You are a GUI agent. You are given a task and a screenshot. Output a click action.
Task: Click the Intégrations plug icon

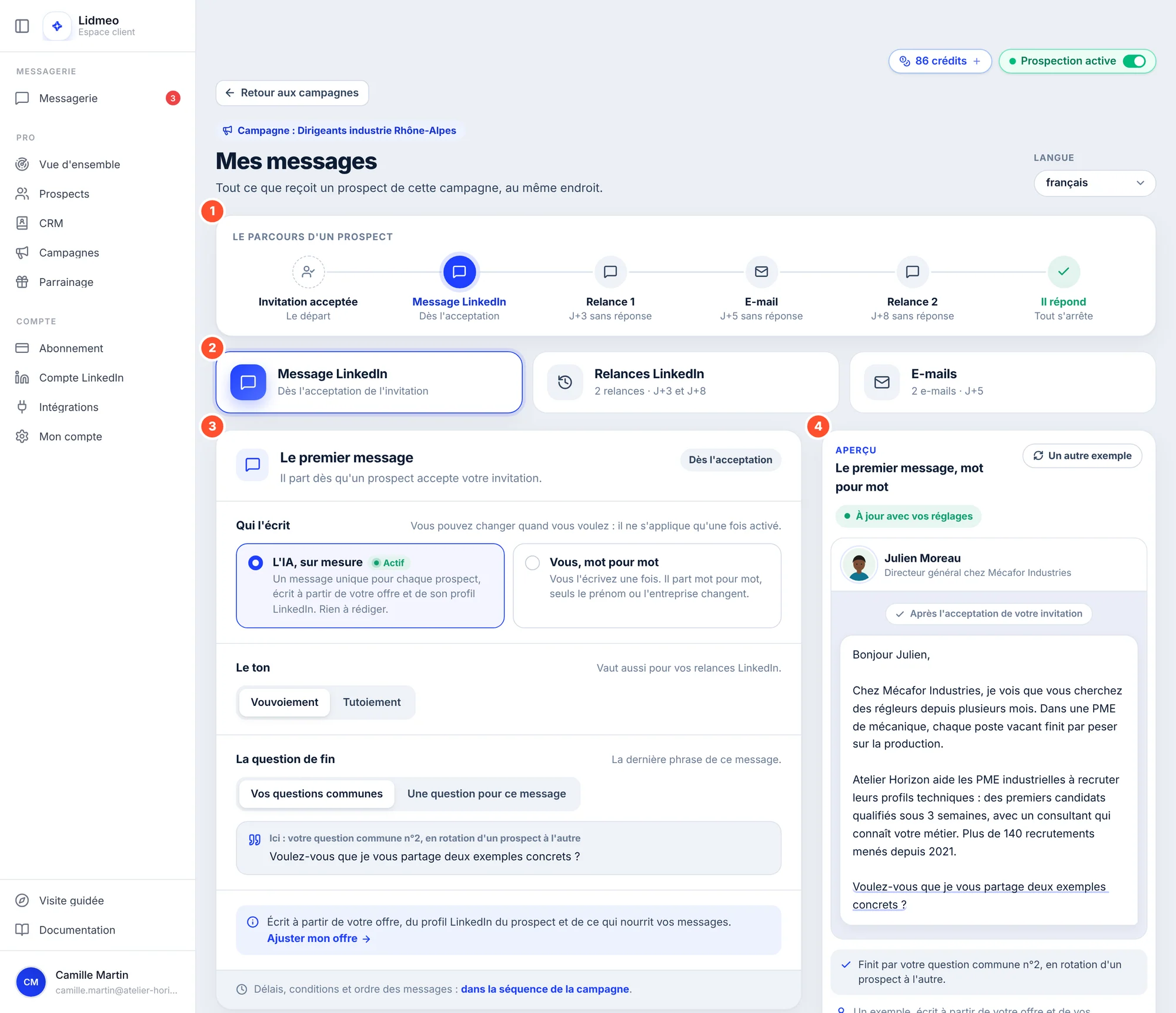tap(22, 407)
